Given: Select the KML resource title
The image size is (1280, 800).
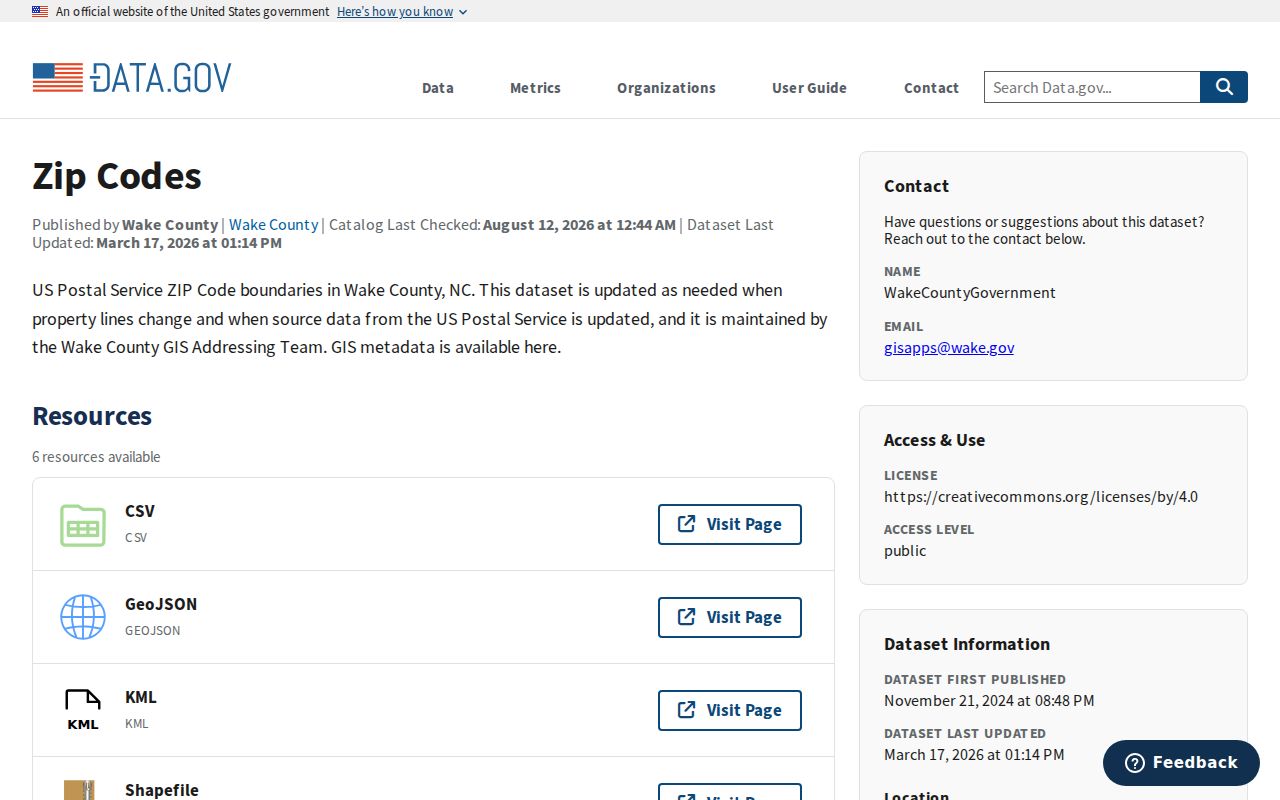Looking at the screenshot, I should pyautogui.click(x=141, y=697).
